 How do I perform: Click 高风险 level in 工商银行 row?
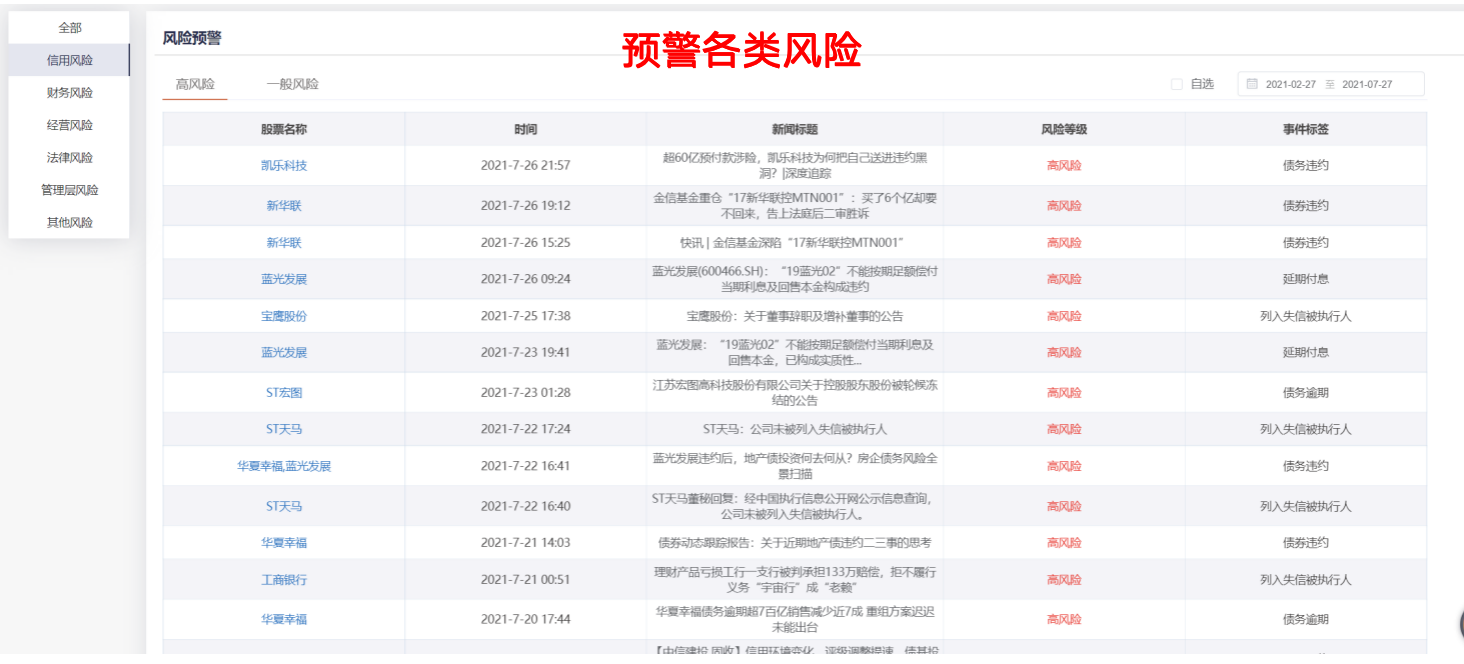click(1064, 580)
